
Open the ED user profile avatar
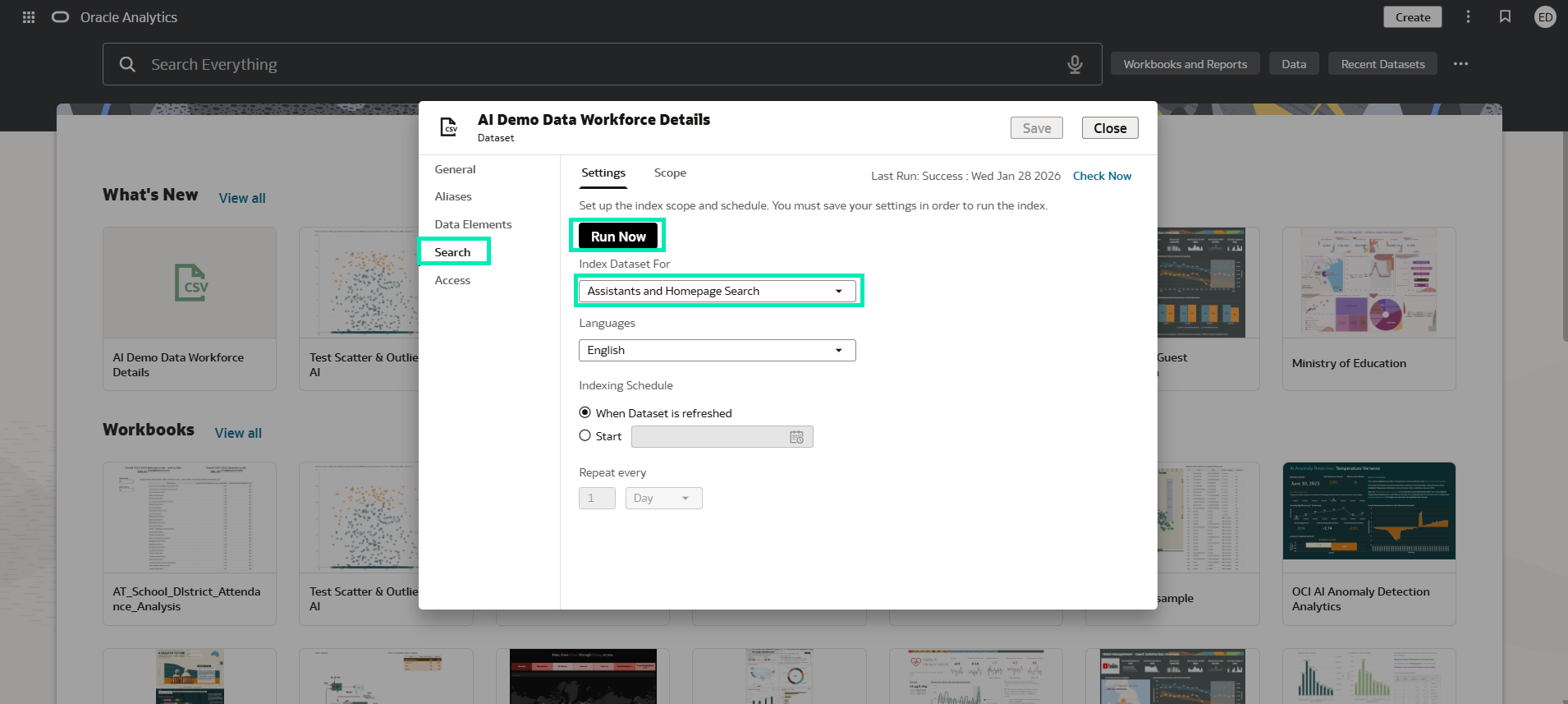(x=1545, y=17)
